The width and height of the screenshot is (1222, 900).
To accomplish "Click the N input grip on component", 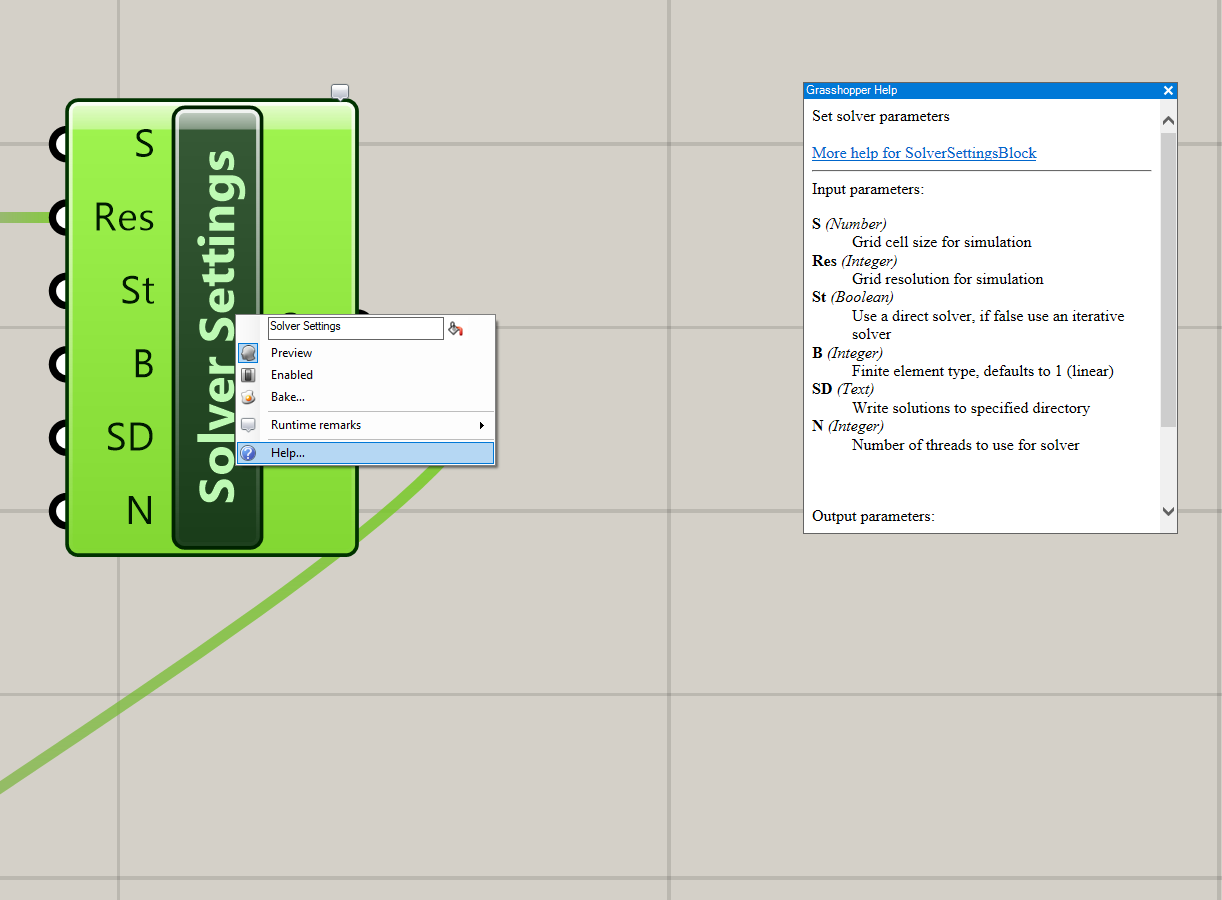I will coord(60,511).
